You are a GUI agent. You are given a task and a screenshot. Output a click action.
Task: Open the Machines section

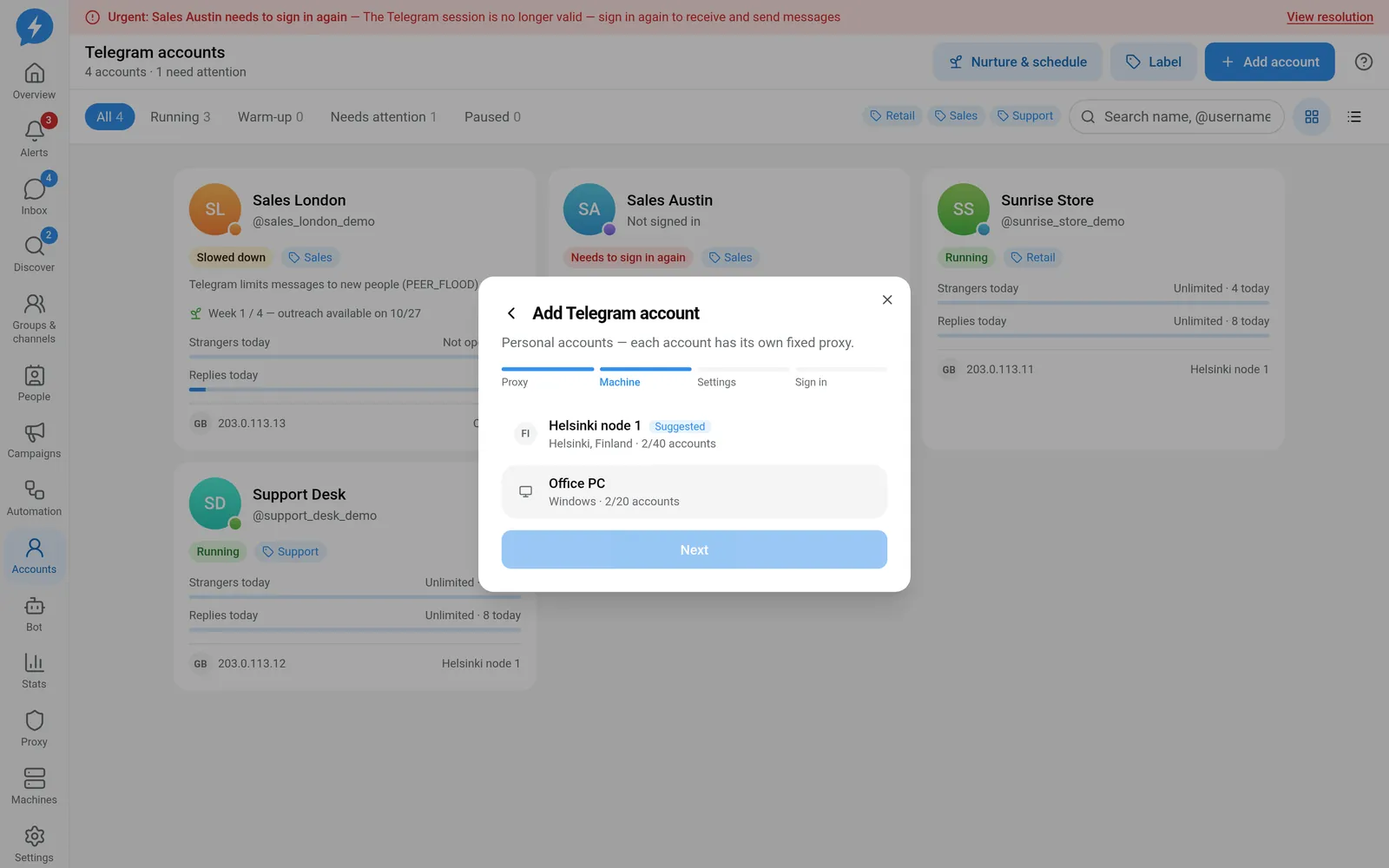coord(34,787)
